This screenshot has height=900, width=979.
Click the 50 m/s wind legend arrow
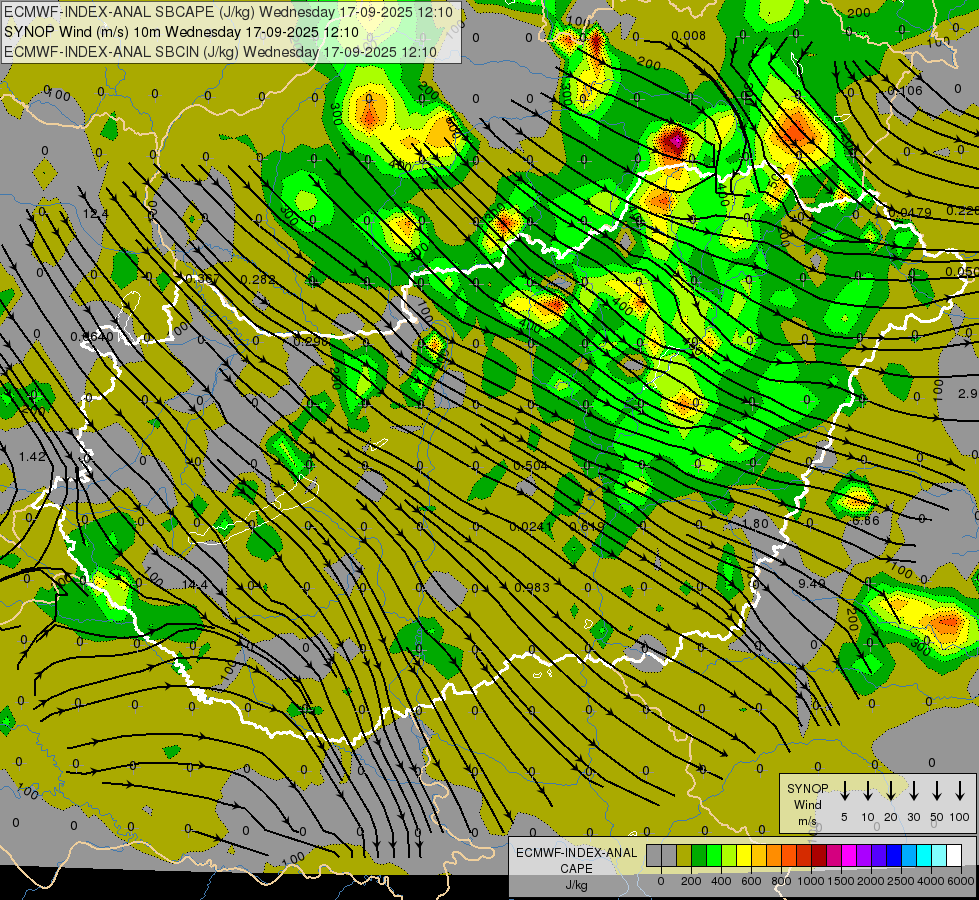click(937, 791)
